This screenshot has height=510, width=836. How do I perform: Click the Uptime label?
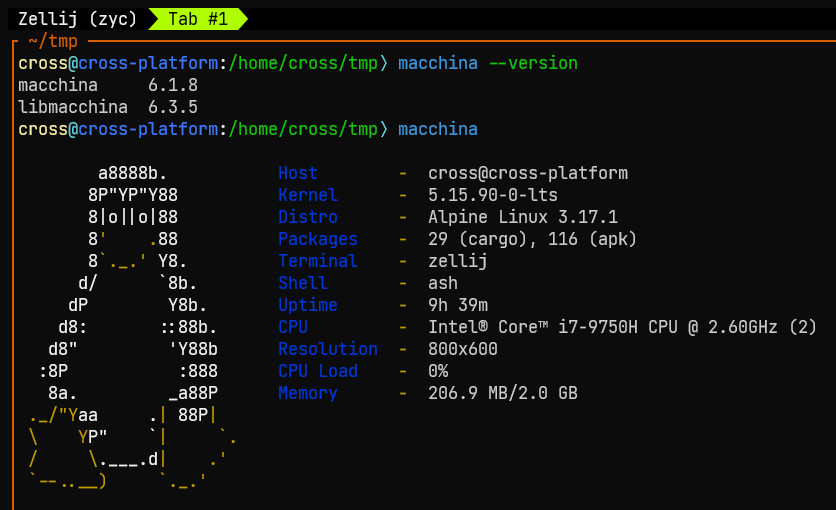click(x=308, y=305)
